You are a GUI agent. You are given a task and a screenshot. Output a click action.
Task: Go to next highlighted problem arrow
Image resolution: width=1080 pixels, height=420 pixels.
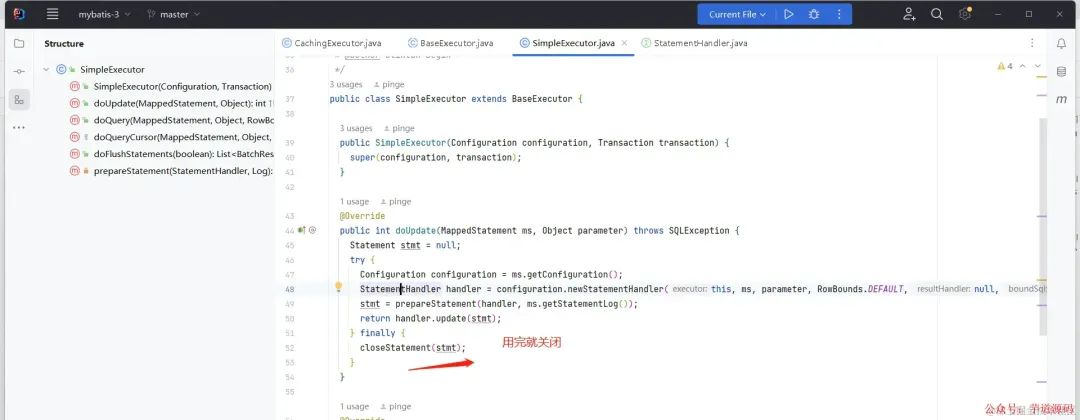pos(1037,66)
